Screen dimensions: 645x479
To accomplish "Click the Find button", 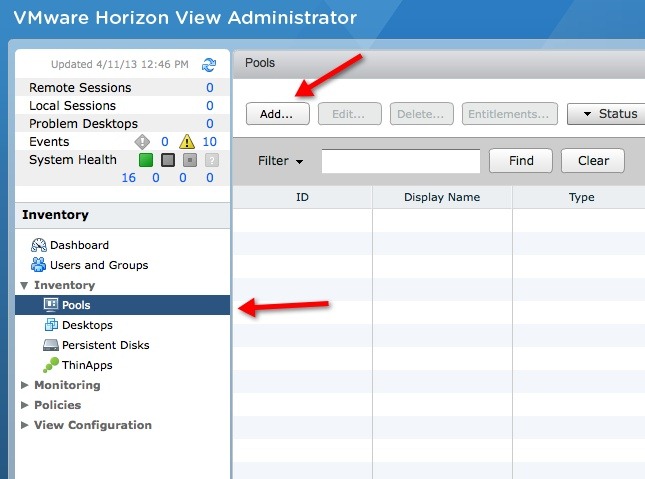I will 520,161.
